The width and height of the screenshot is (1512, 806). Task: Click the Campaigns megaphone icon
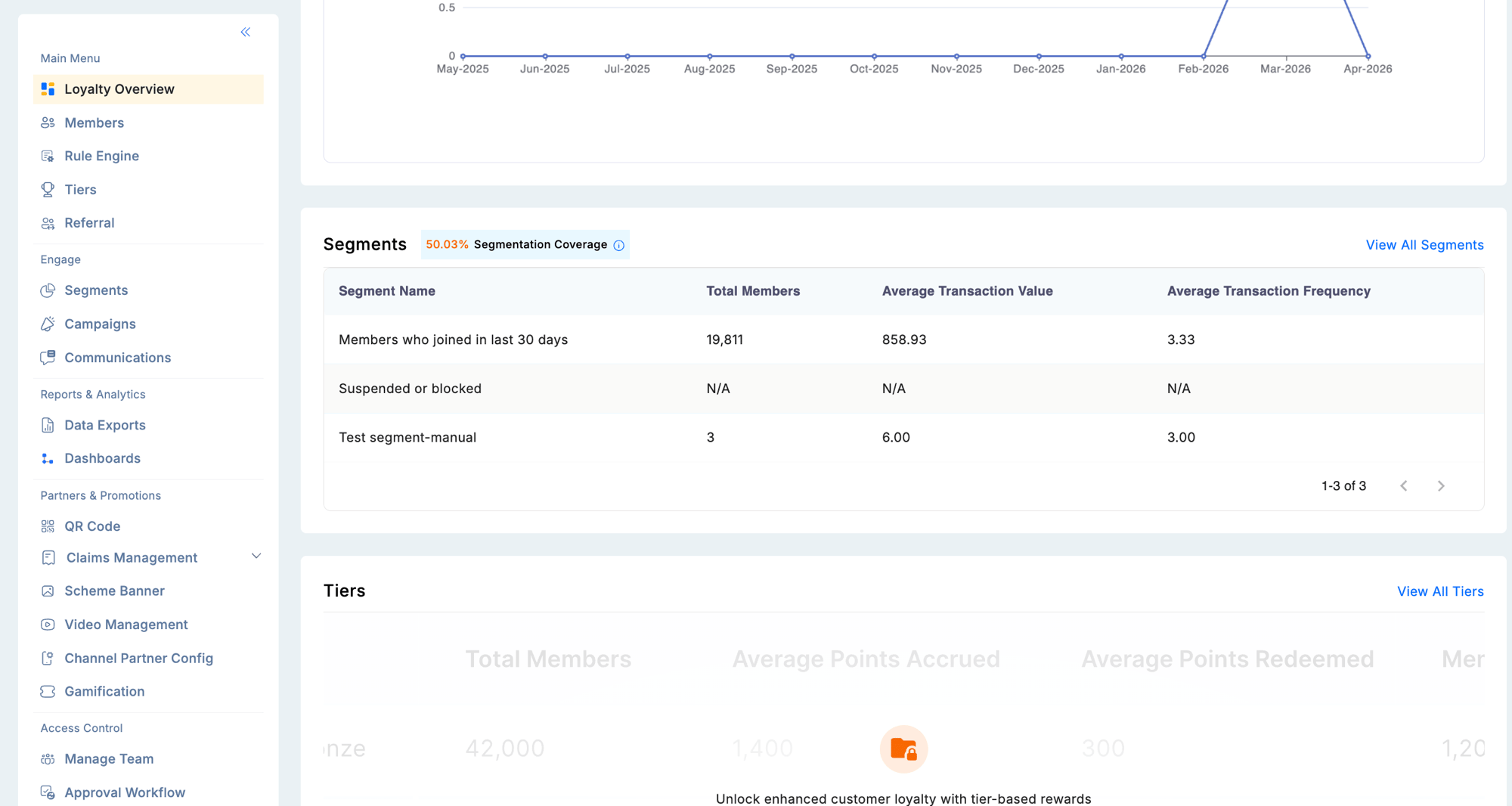coord(48,324)
